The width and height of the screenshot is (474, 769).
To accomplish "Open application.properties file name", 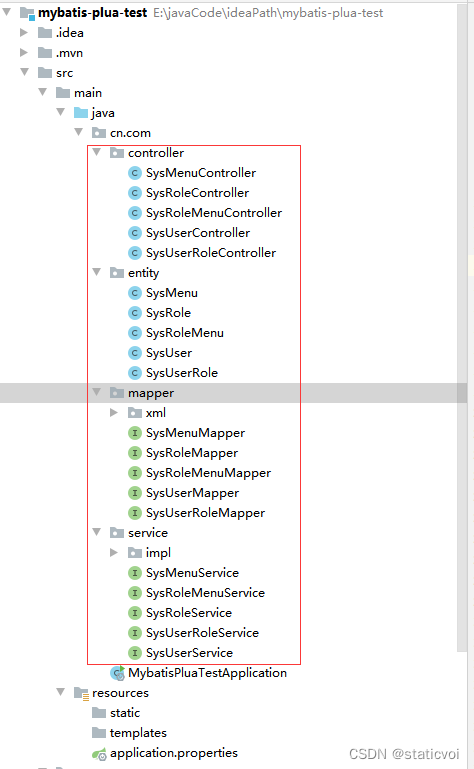I will tap(174, 753).
